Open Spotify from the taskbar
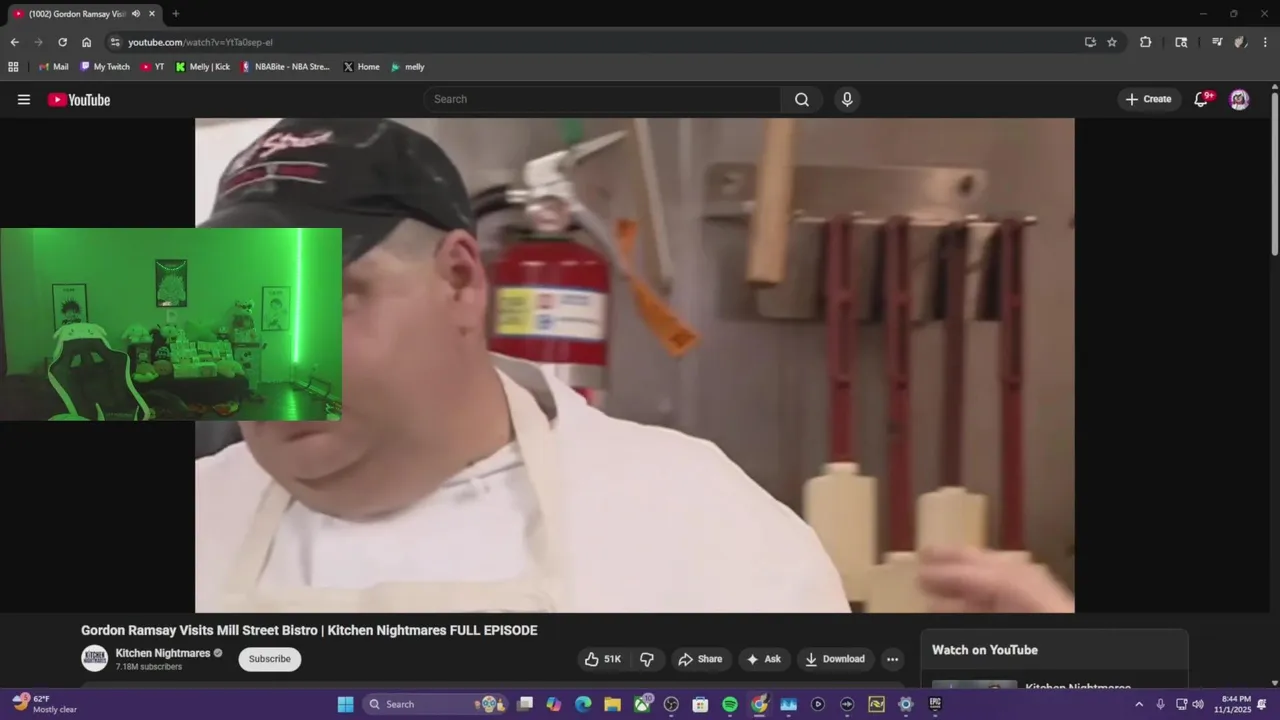 pos(730,704)
